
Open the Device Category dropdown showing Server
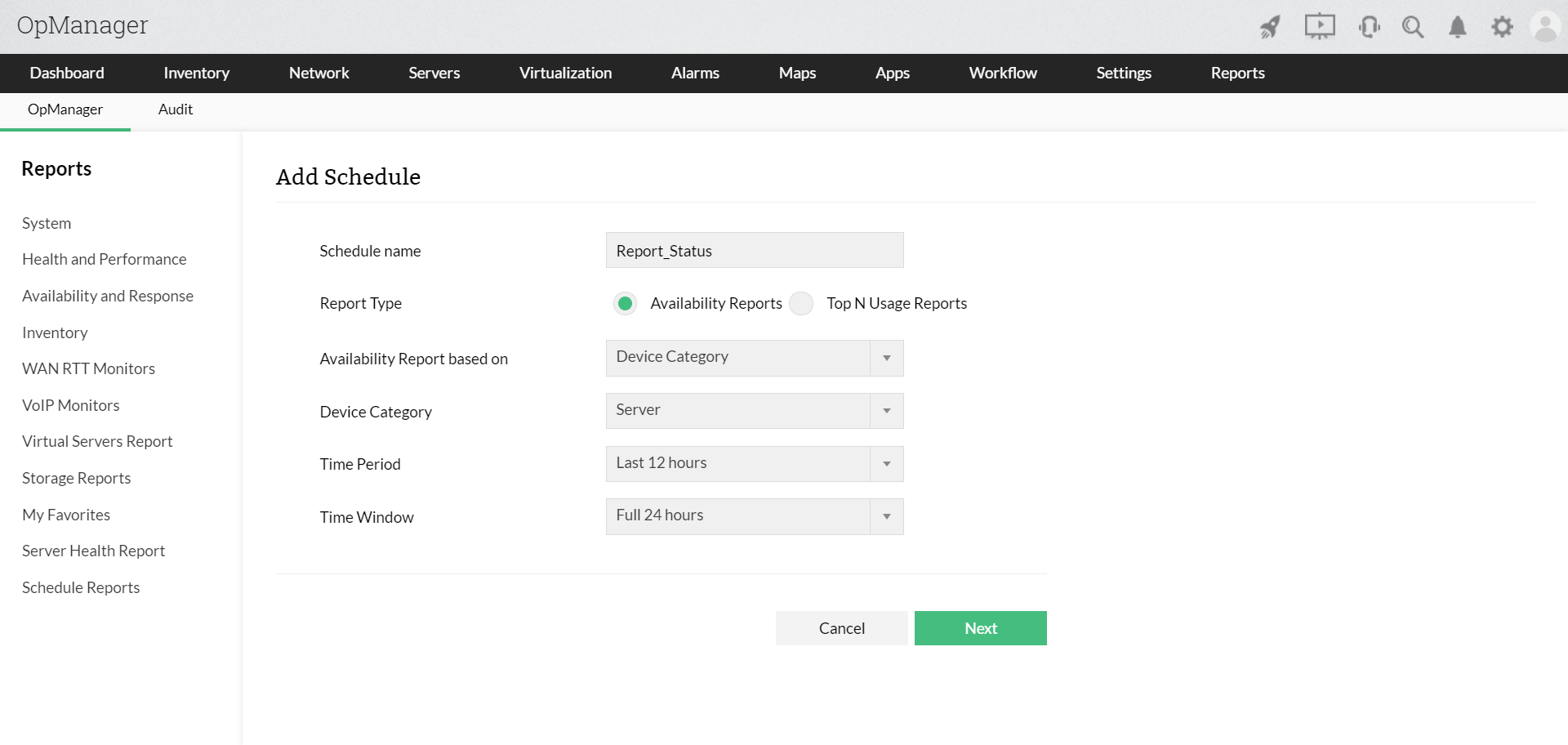pyautogui.click(x=886, y=410)
